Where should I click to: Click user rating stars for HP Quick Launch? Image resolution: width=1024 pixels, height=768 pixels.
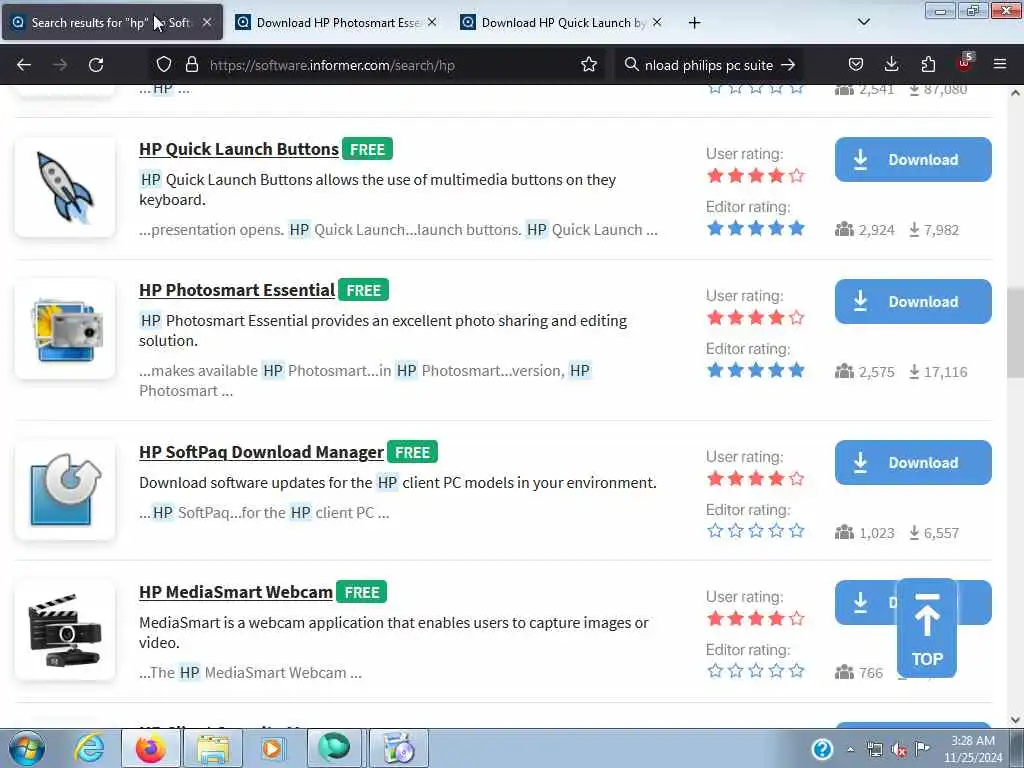(756, 176)
